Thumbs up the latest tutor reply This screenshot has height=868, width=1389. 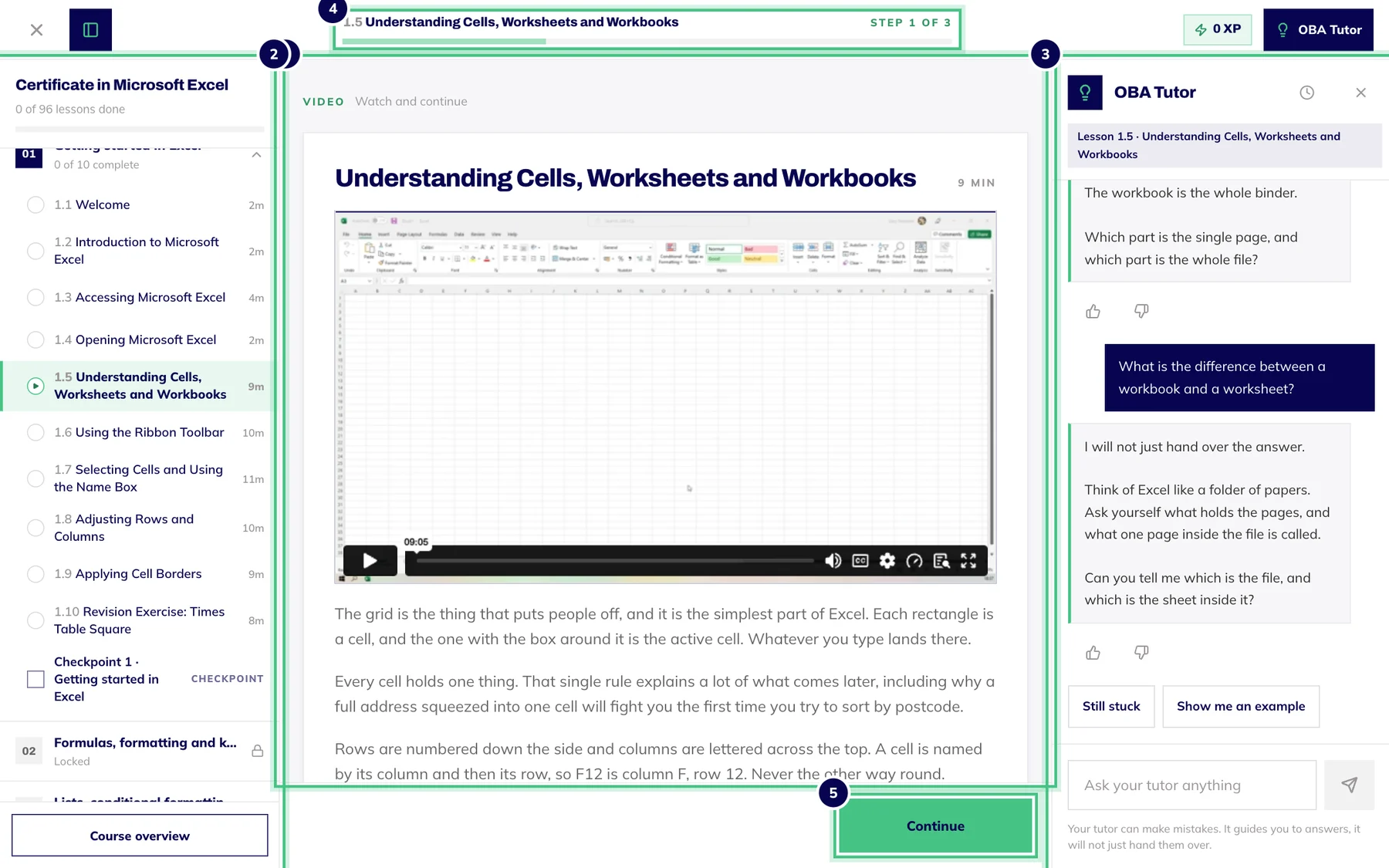pos(1093,653)
